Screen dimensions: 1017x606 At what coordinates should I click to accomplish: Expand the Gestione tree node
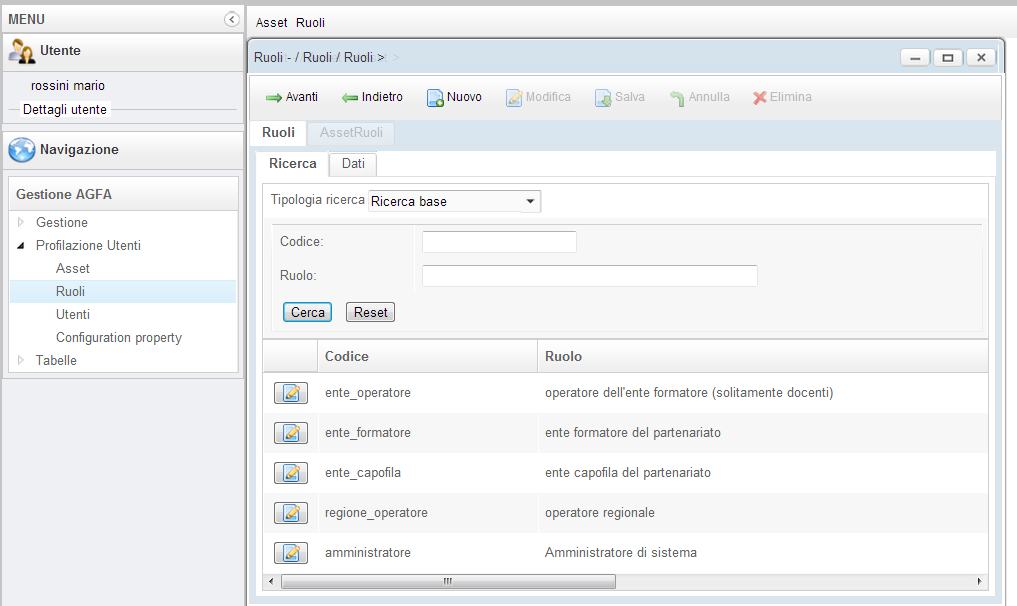21,222
